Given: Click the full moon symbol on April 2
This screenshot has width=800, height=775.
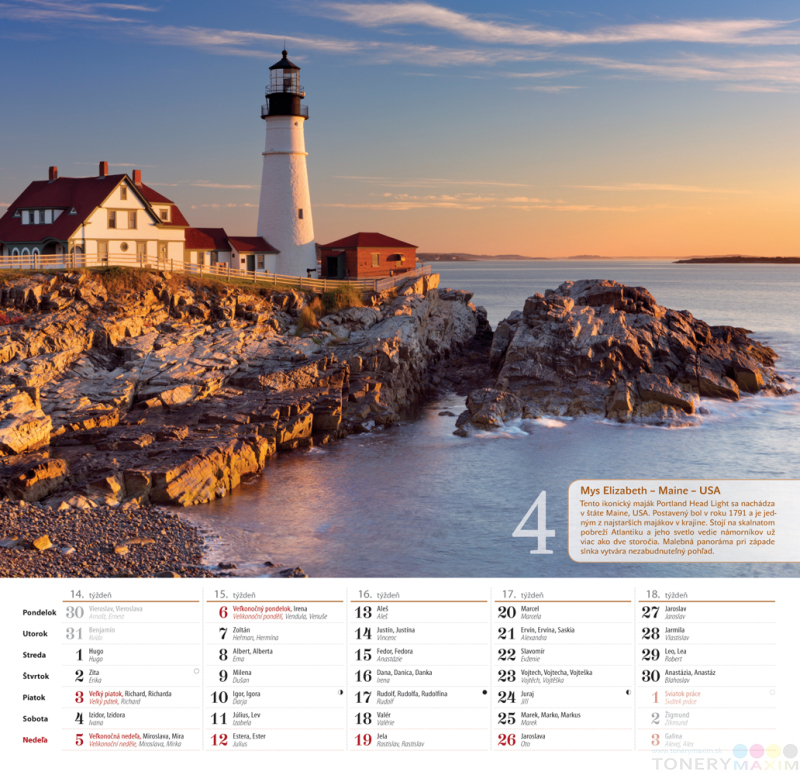Looking at the screenshot, I should [x=196, y=671].
